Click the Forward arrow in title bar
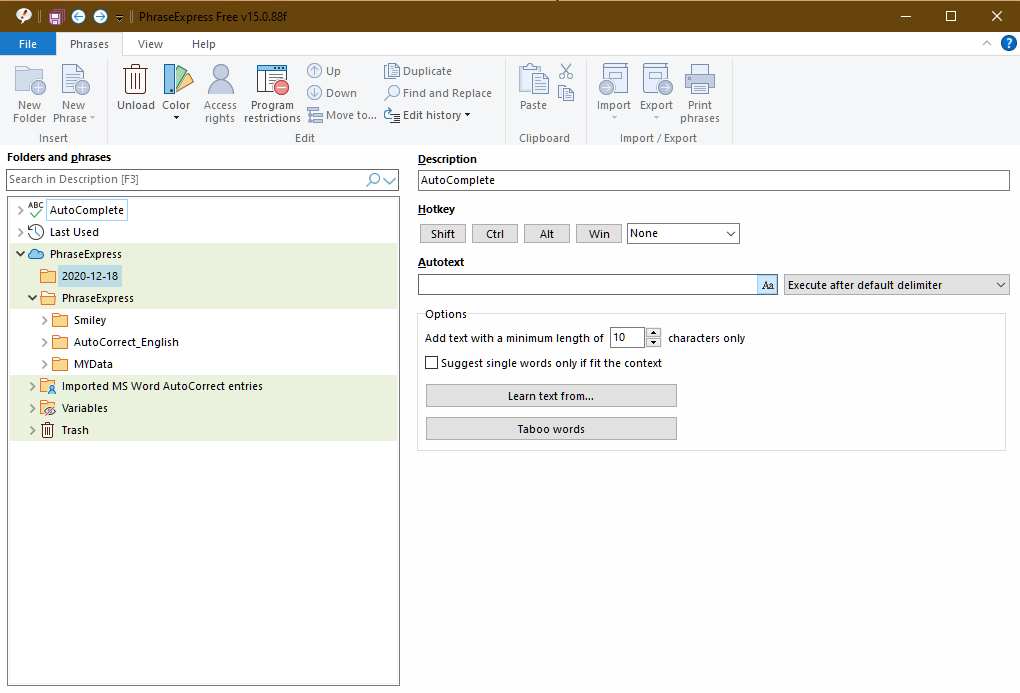This screenshot has height=693, width=1020. (100, 17)
